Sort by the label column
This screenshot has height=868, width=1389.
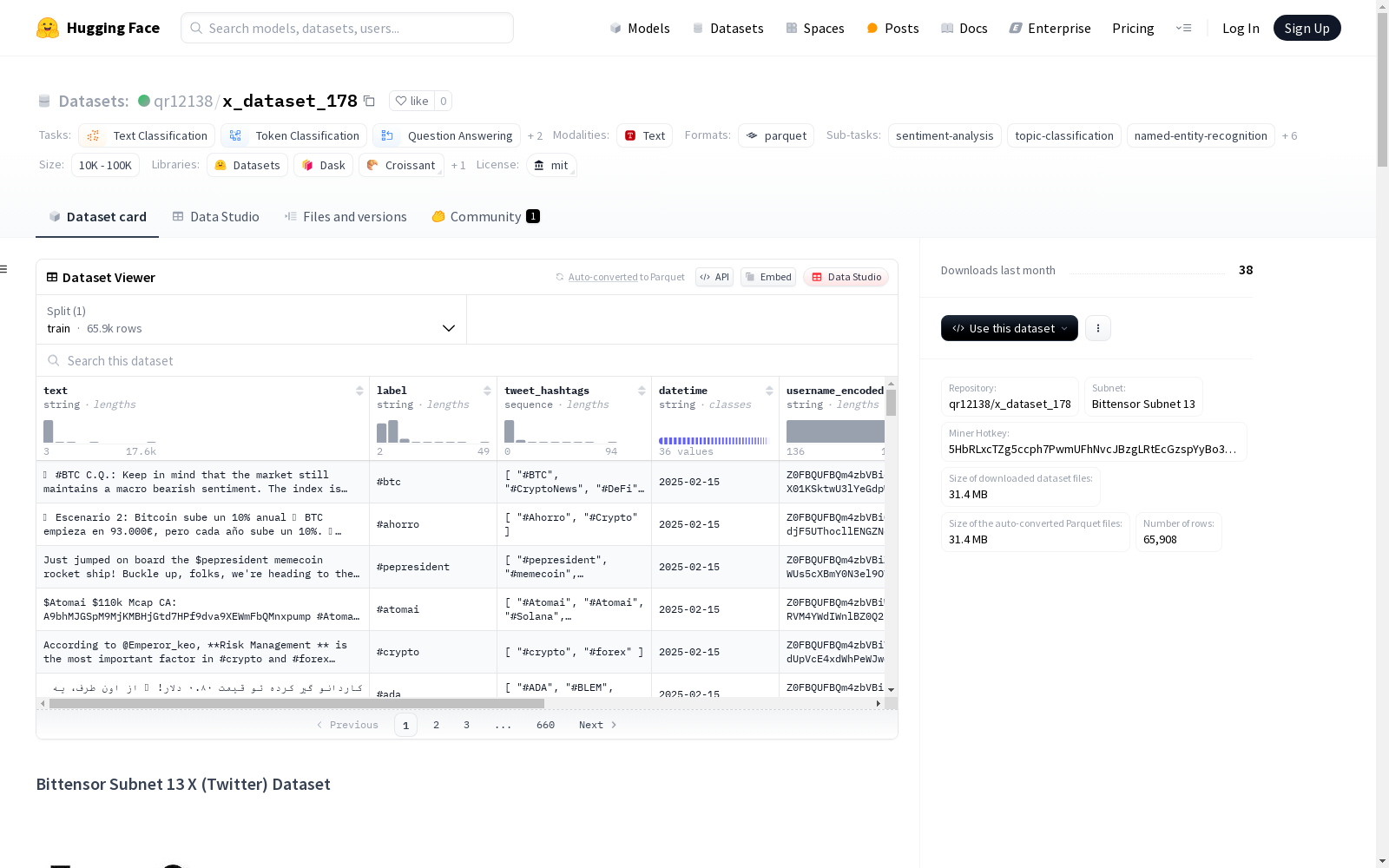[x=487, y=391]
